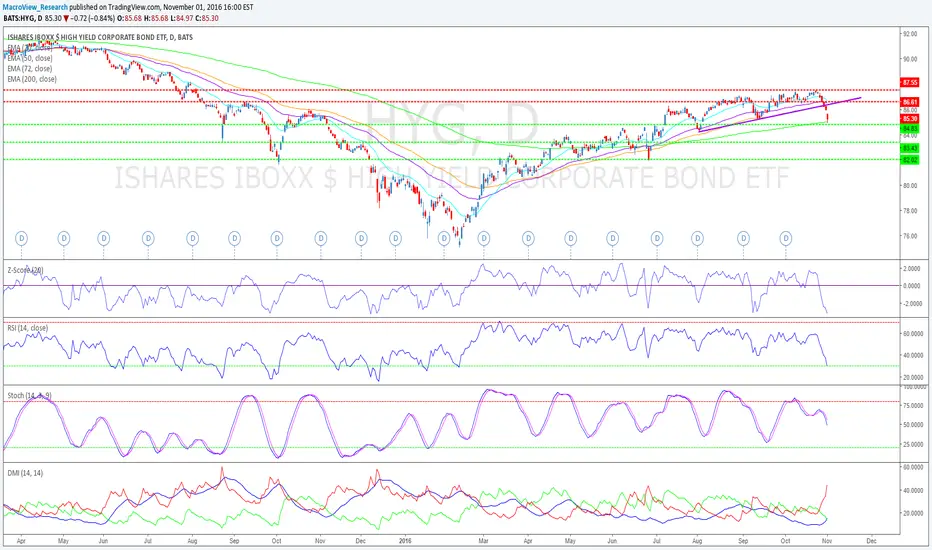The width and height of the screenshot is (932, 550).
Task: Click the 2016 label on the time axis
Action: tap(405, 542)
